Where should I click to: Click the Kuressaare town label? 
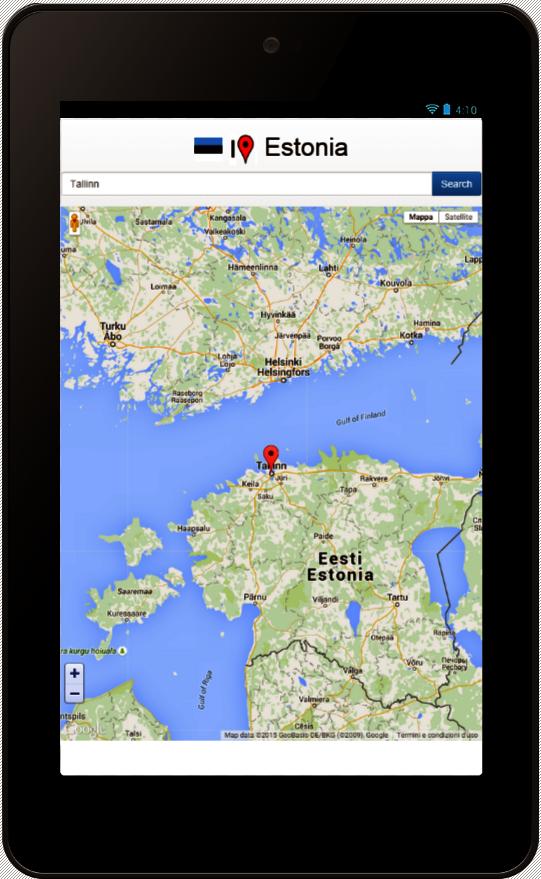click(127, 613)
